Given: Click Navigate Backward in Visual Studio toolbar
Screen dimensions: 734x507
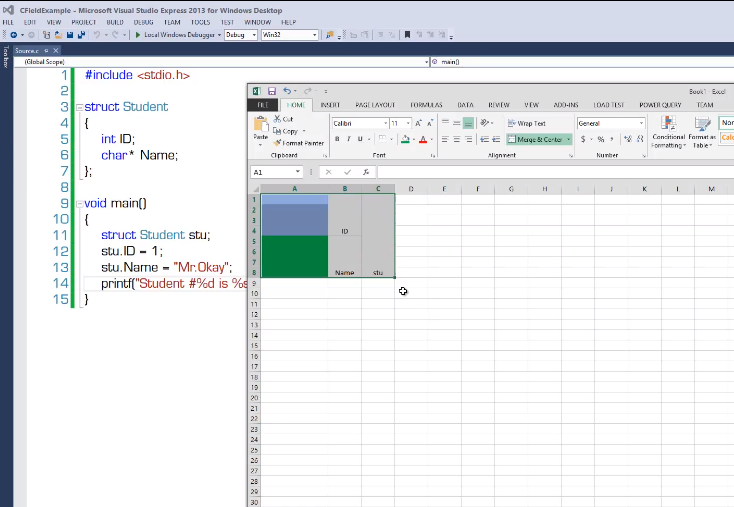Looking at the screenshot, I should [x=14, y=35].
